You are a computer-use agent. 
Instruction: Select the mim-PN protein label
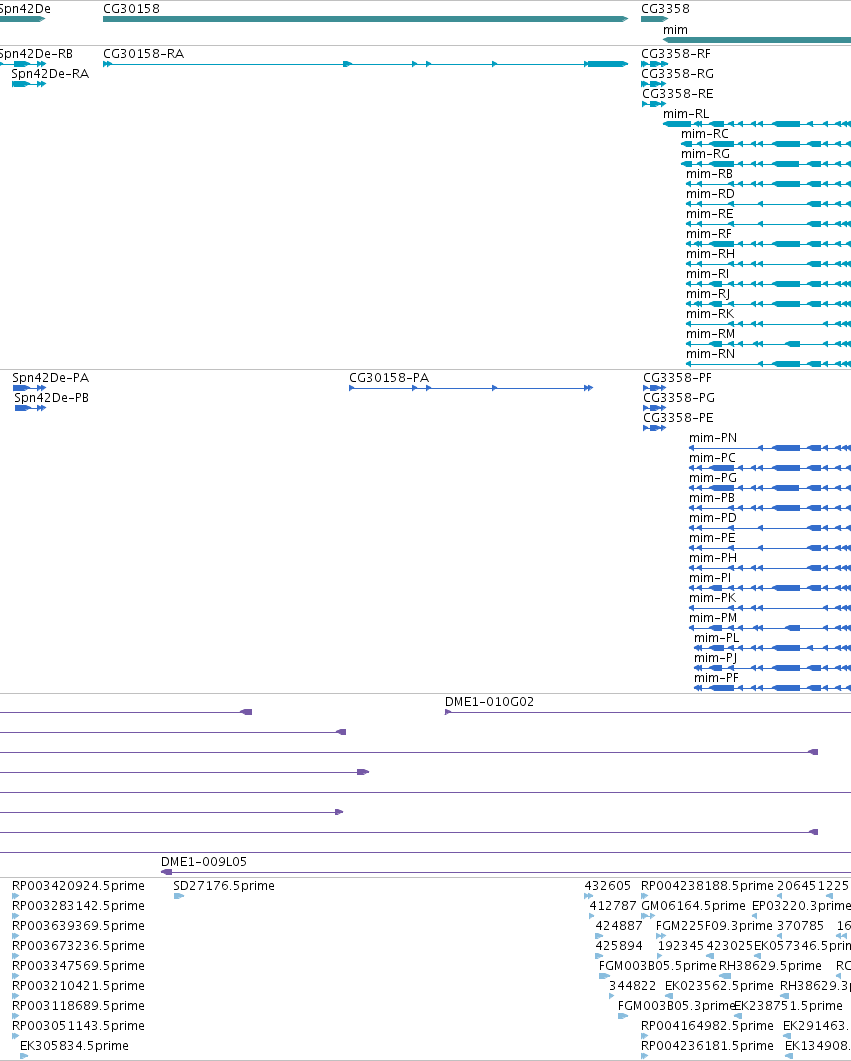[713, 438]
